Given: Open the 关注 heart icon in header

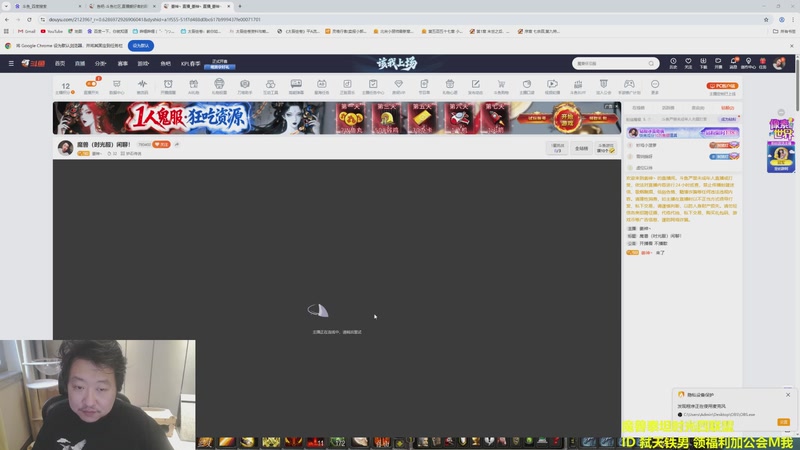Looking at the screenshot, I should click(688, 63).
